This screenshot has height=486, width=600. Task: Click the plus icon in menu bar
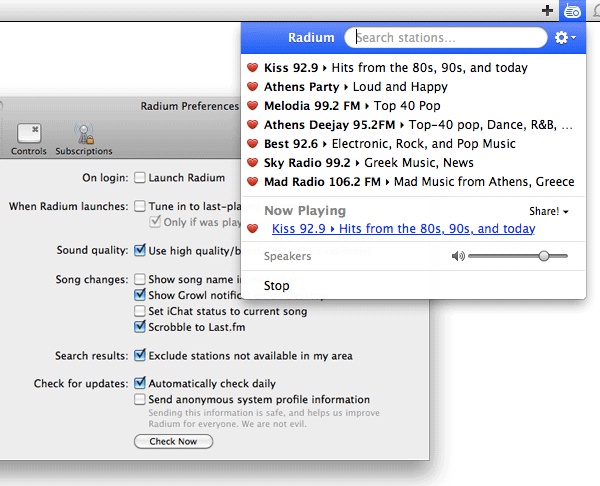tap(546, 11)
